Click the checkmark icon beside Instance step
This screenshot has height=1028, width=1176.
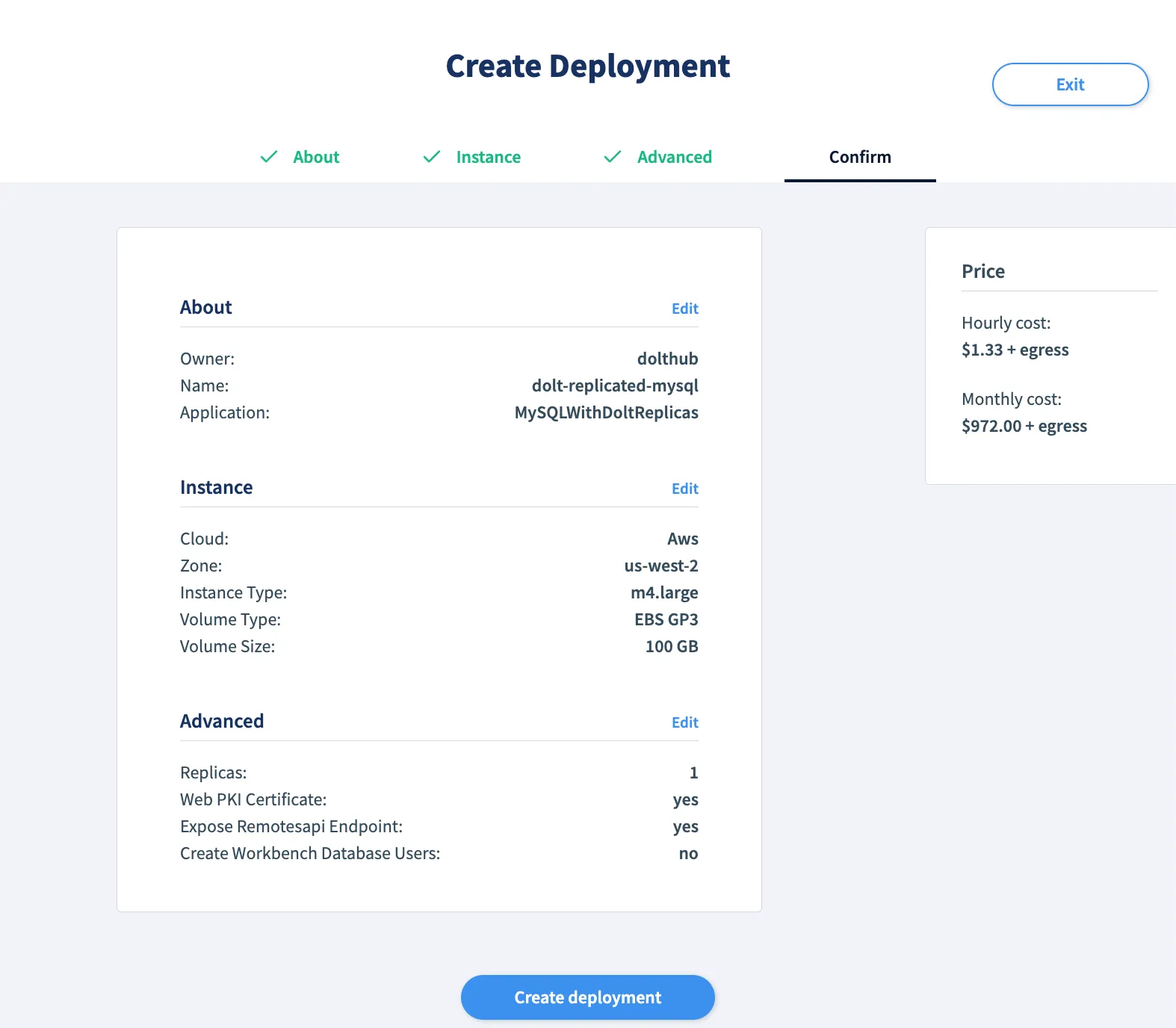pyautogui.click(x=432, y=157)
